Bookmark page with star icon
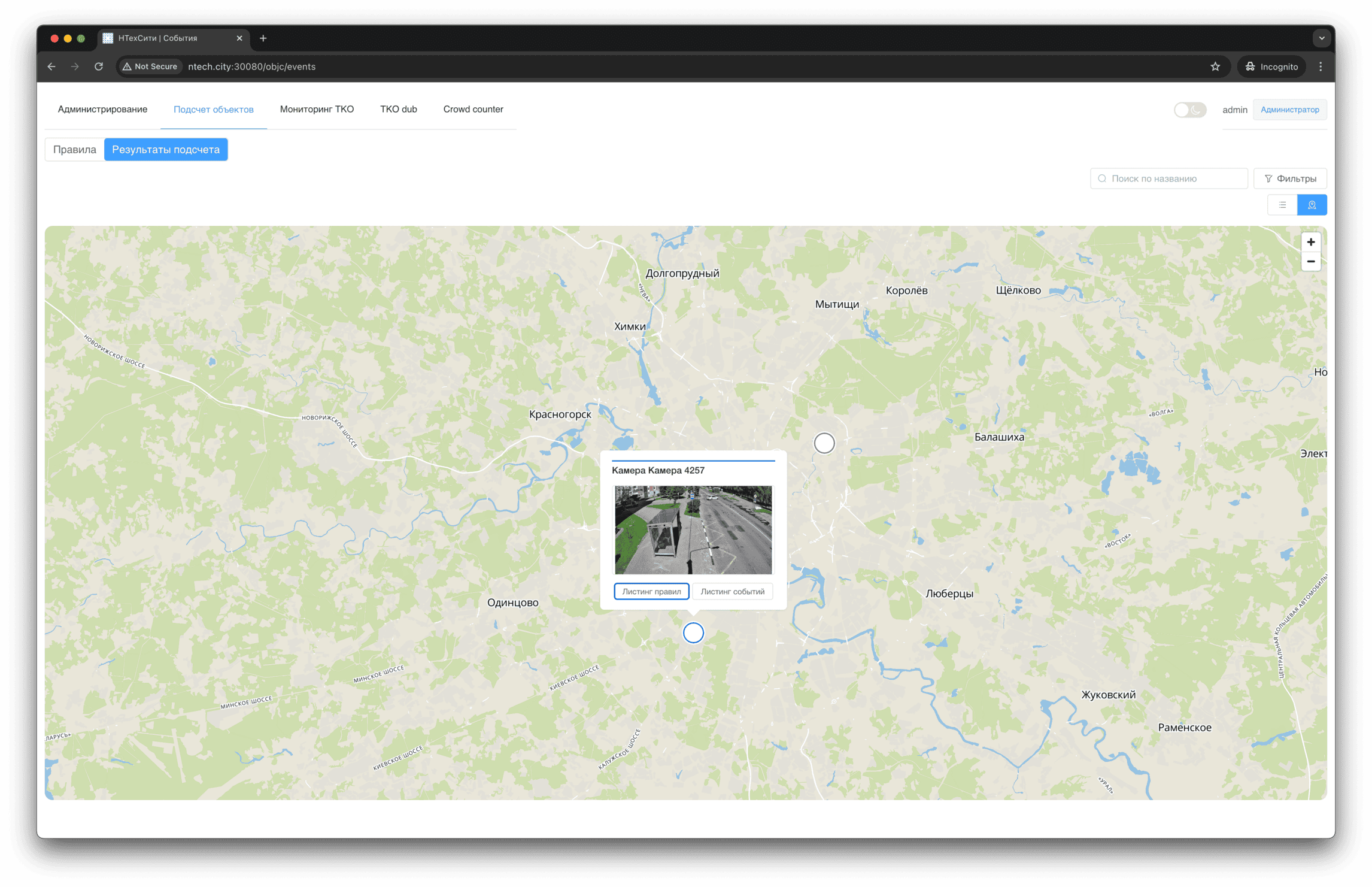 point(1215,66)
